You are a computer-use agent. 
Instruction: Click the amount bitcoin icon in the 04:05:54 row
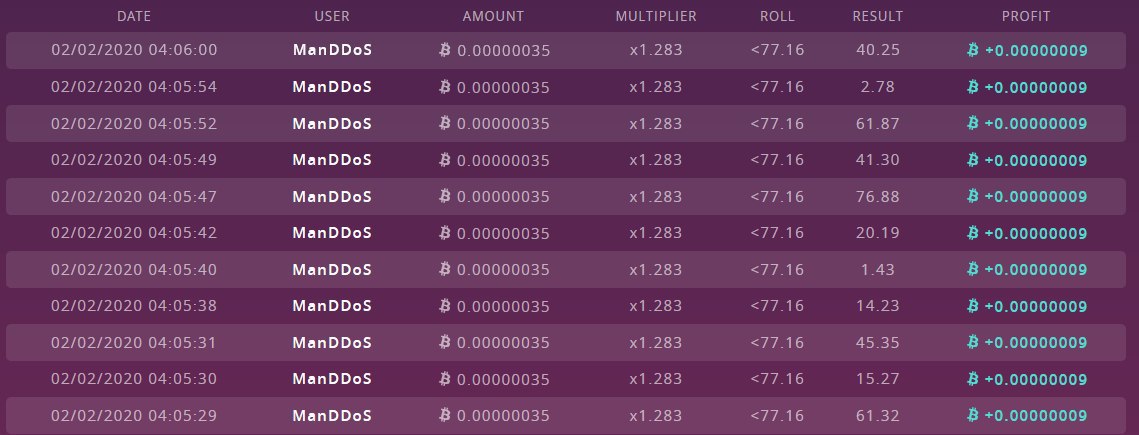(x=445, y=86)
